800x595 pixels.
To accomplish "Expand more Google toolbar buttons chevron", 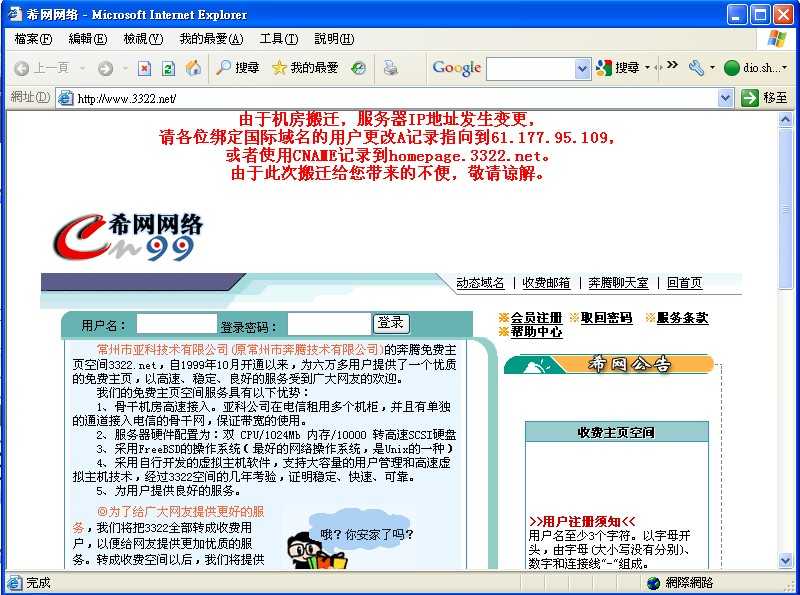I will pyautogui.click(x=672, y=65).
